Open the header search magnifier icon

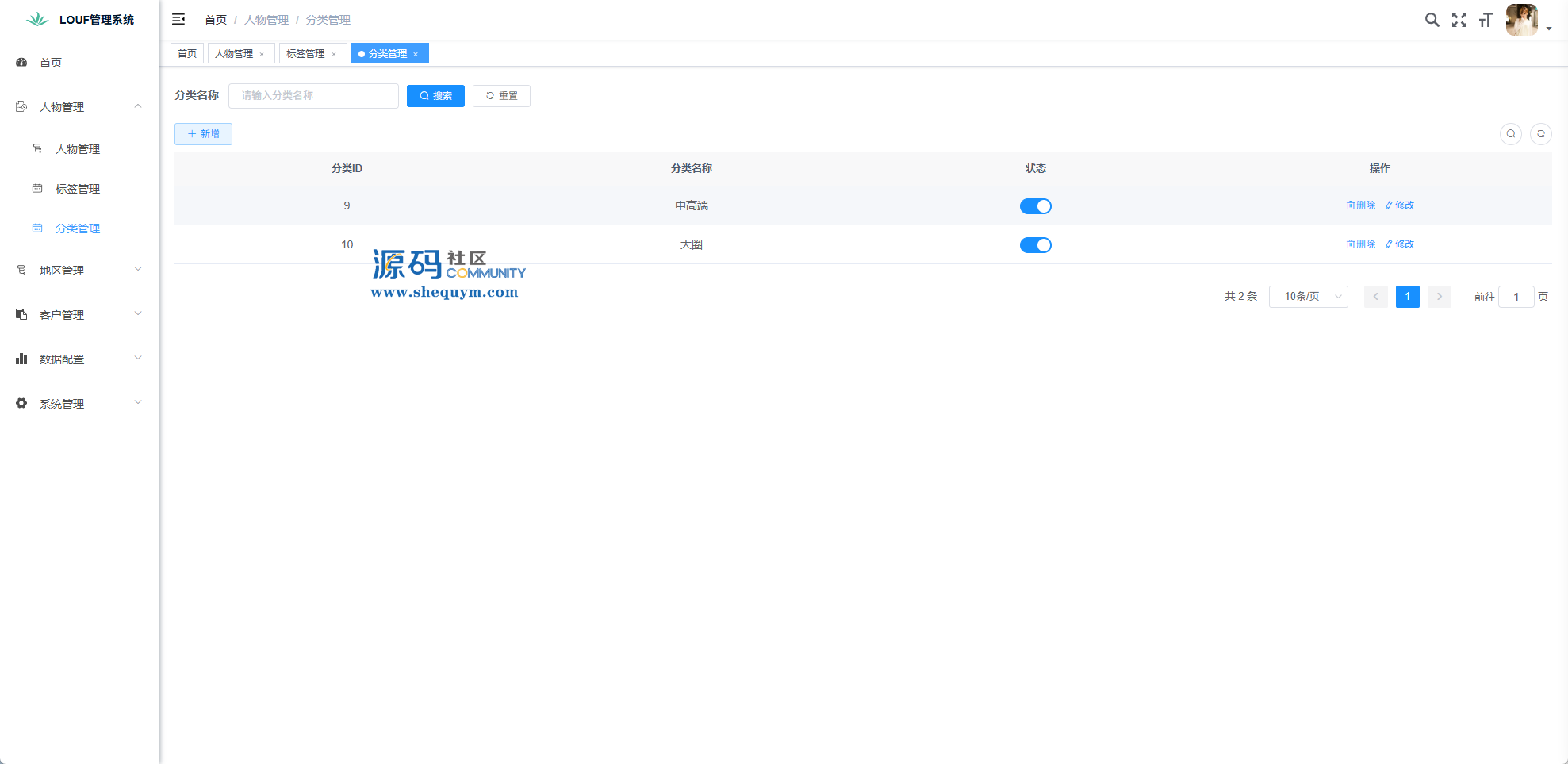1432,20
